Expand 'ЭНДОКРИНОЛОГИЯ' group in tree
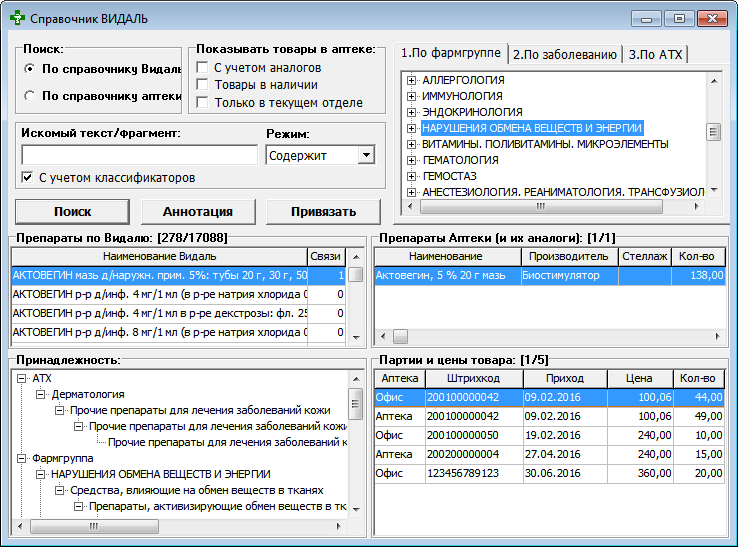The height and width of the screenshot is (547, 738). (x=411, y=112)
